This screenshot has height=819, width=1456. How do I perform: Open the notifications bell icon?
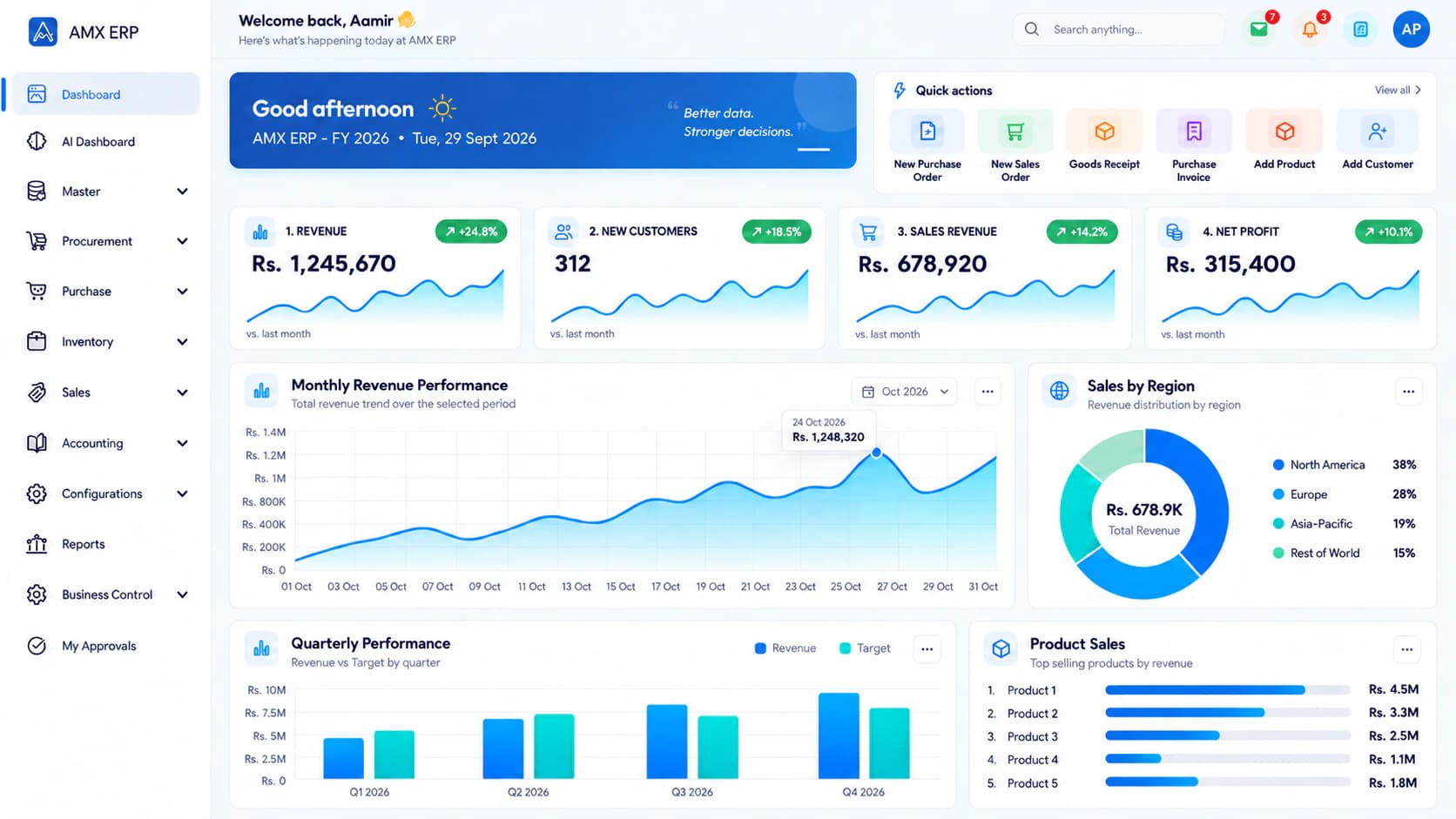[1310, 29]
